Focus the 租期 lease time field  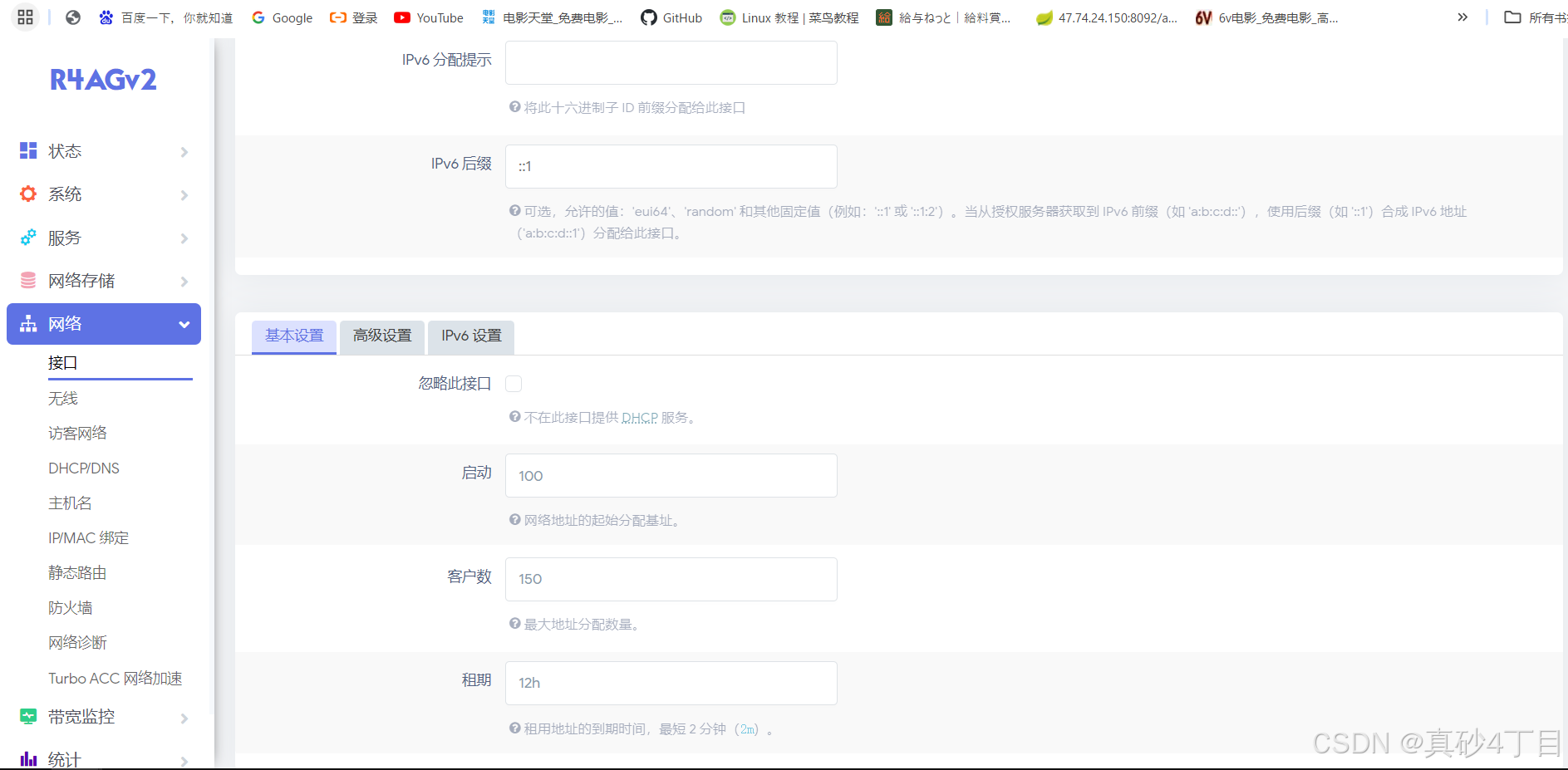coord(671,683)
